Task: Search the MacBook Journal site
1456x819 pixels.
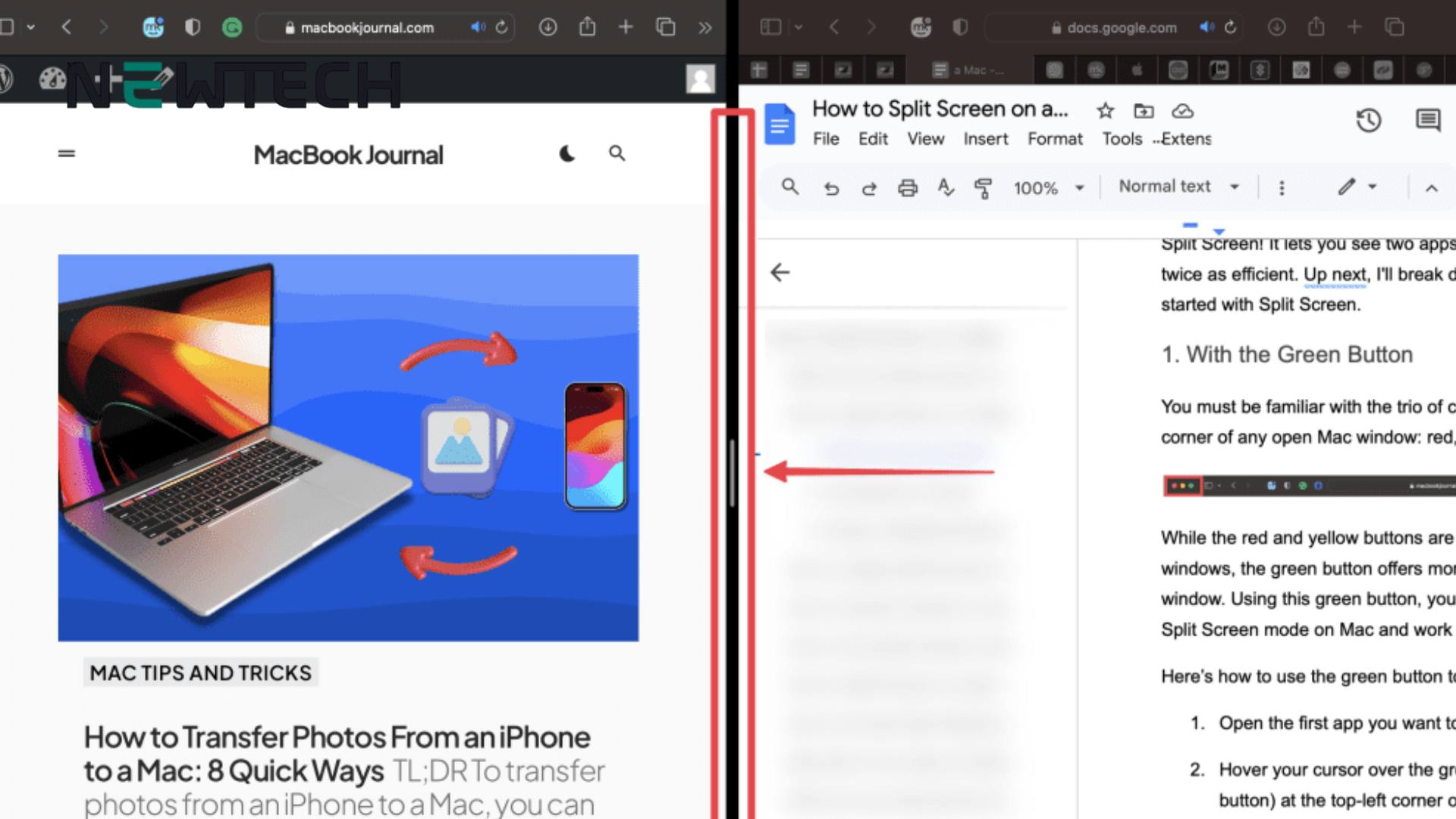Action: coord(617,154)
